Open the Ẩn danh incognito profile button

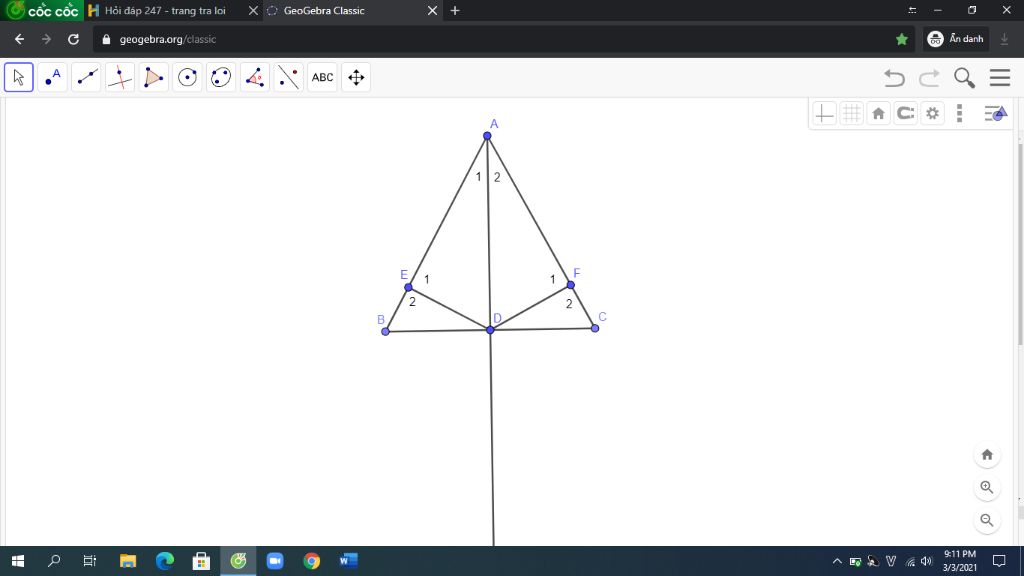957,39
